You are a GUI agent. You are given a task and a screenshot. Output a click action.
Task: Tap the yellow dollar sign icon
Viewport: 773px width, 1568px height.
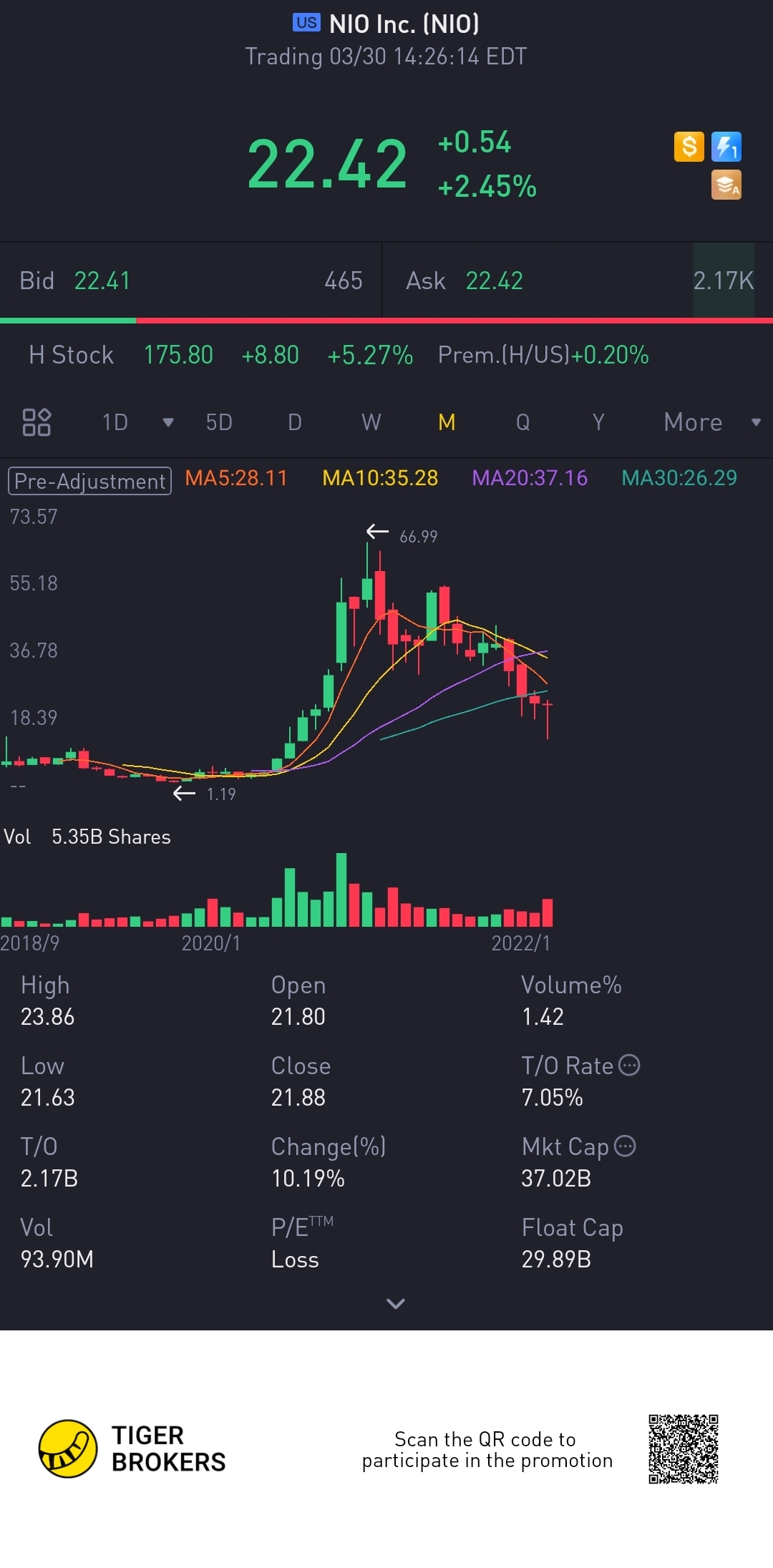click(x=689, y=147)
